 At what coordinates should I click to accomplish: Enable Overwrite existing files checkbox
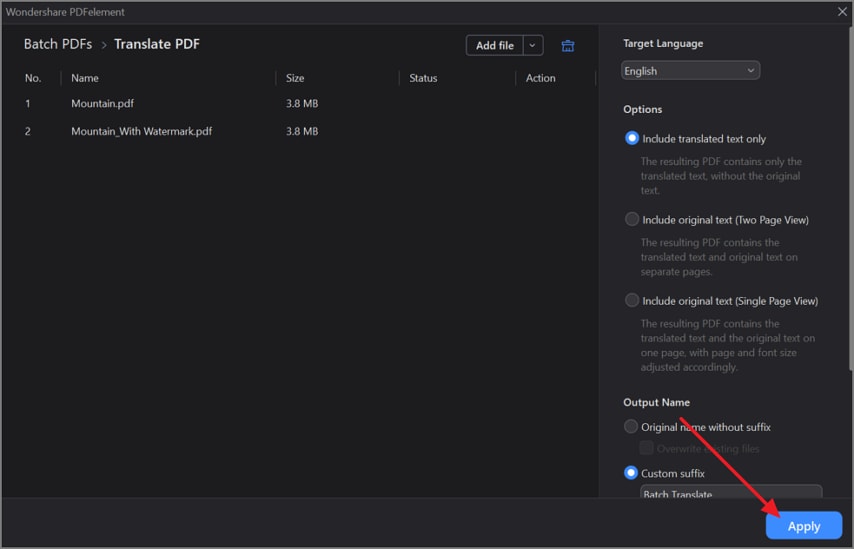647,449
